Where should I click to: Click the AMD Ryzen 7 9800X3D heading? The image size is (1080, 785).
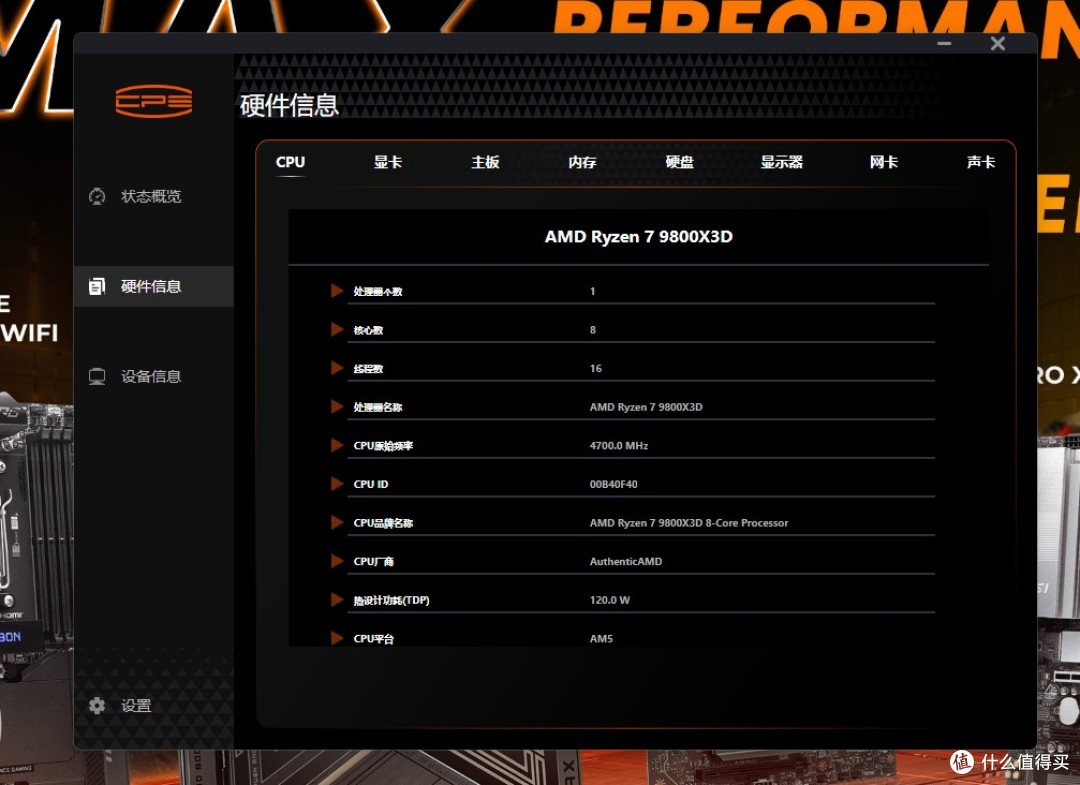coord(638,237)
